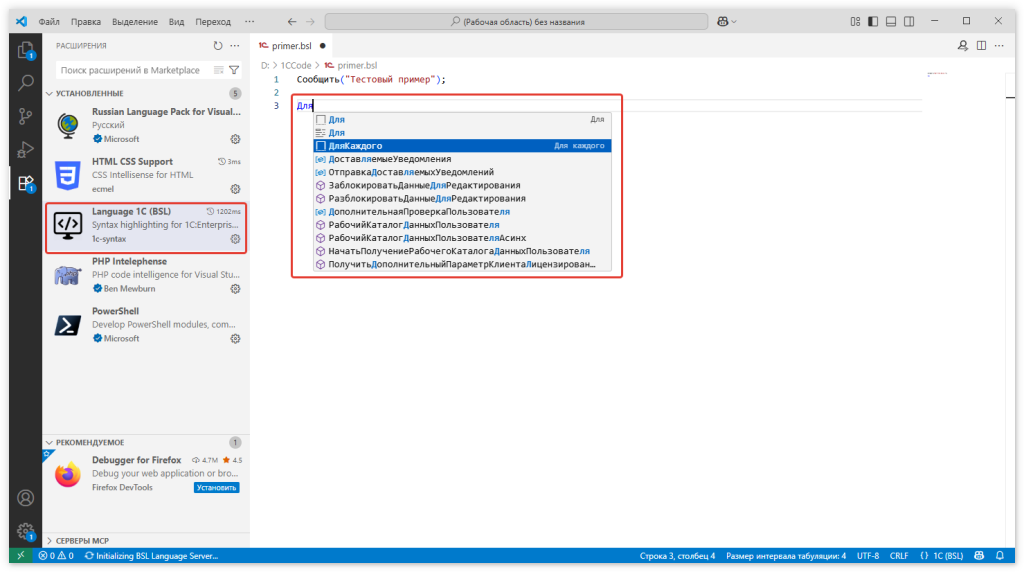Open the Правка menu
This screenshot has height=572, width=1024.
86,22
